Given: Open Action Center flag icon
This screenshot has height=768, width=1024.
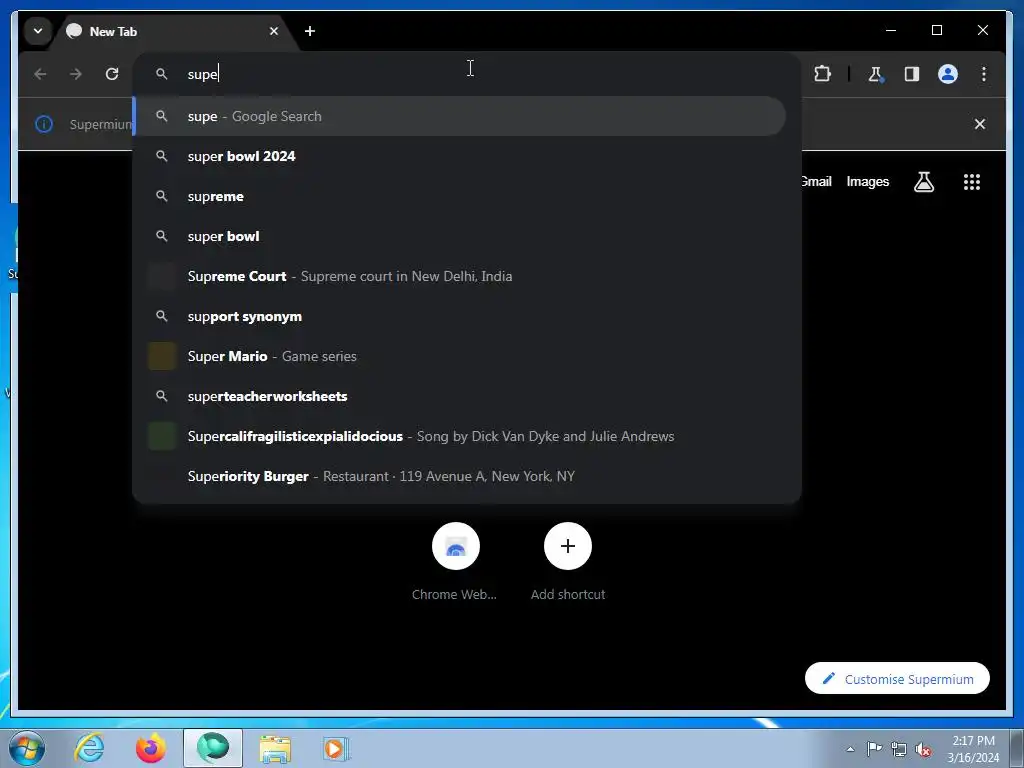Looking at the screenshot, I should pyautogui.click(x=874, y=749).
